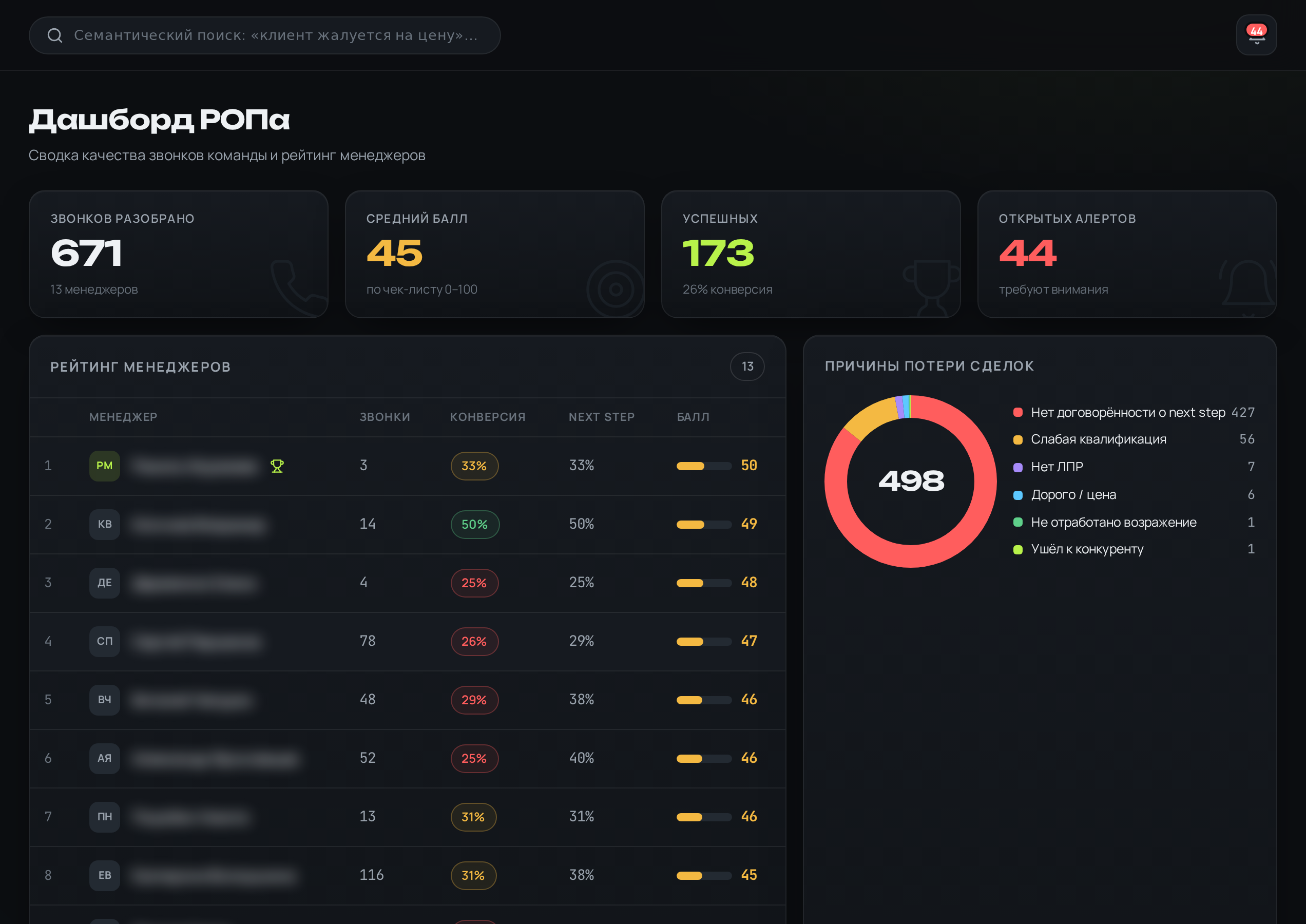Image resolution: width=1306 pixels, height=924 pixels.
Task: Select the ЕВ manager avatar
Action: [x=105, y=875]
